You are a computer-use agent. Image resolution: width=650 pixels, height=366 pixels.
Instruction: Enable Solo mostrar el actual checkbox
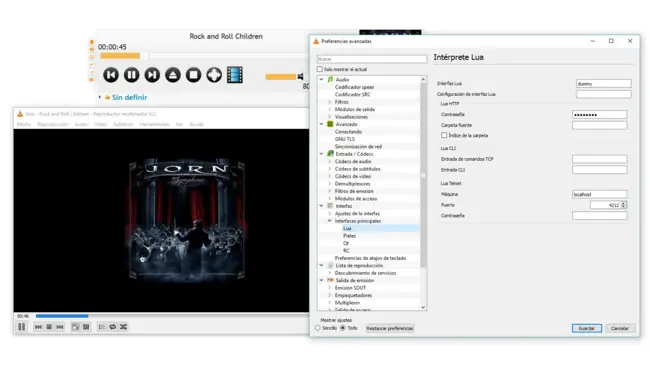pos(320,69)
